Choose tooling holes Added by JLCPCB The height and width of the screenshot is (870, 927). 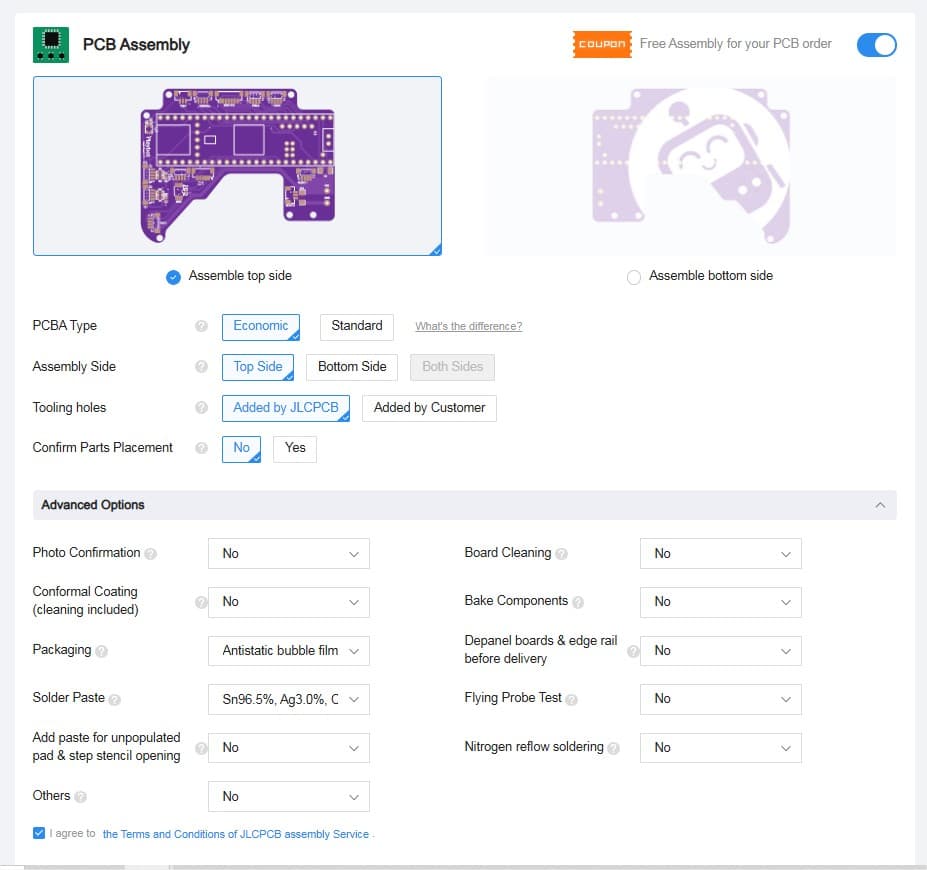(x=286, y=408)
